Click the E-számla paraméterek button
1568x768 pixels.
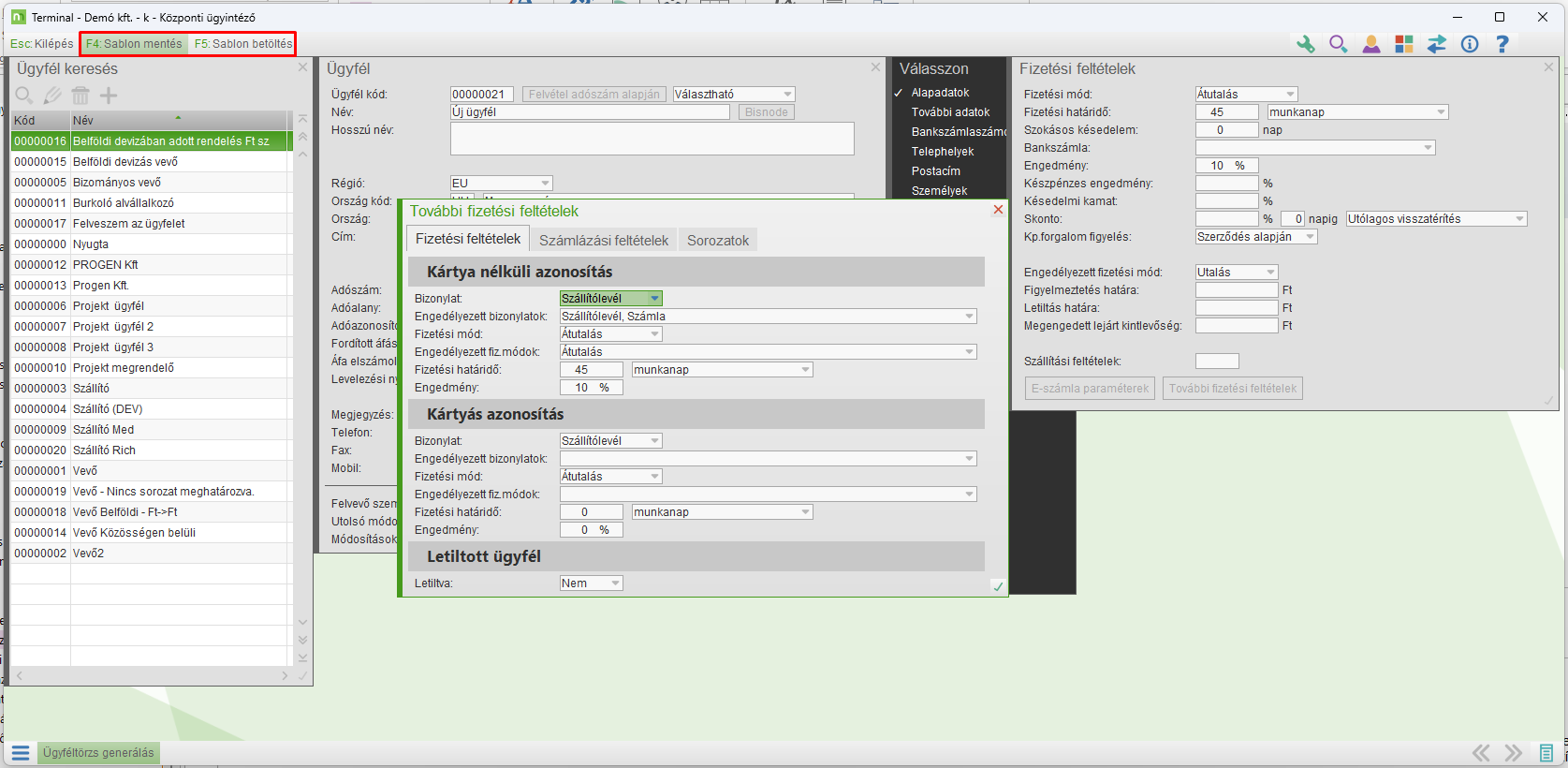[1090, 389]
